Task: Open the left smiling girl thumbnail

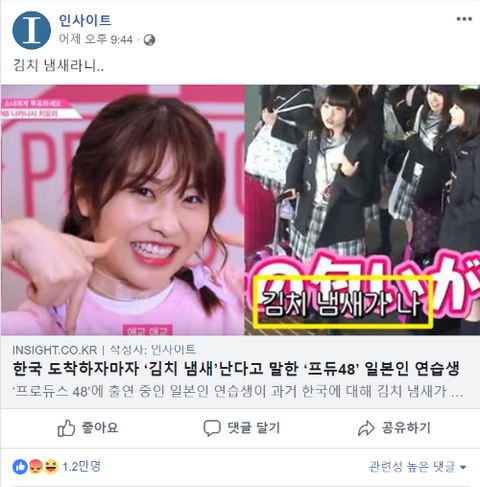Action: 123,210
